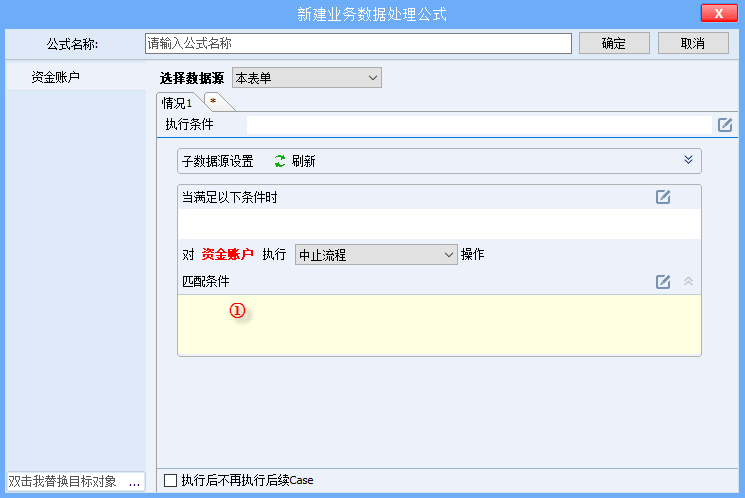Open the 中止流程 operation dropdown
745x498 pixels.
(x=376, y=255)
